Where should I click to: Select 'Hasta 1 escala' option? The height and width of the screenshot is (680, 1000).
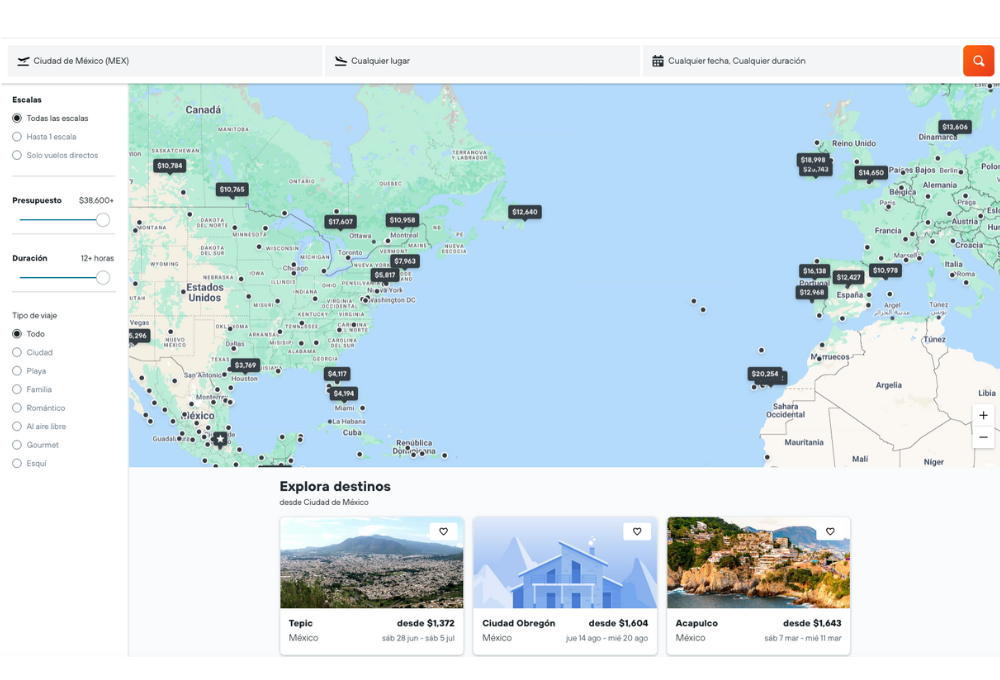coord(17,137)
